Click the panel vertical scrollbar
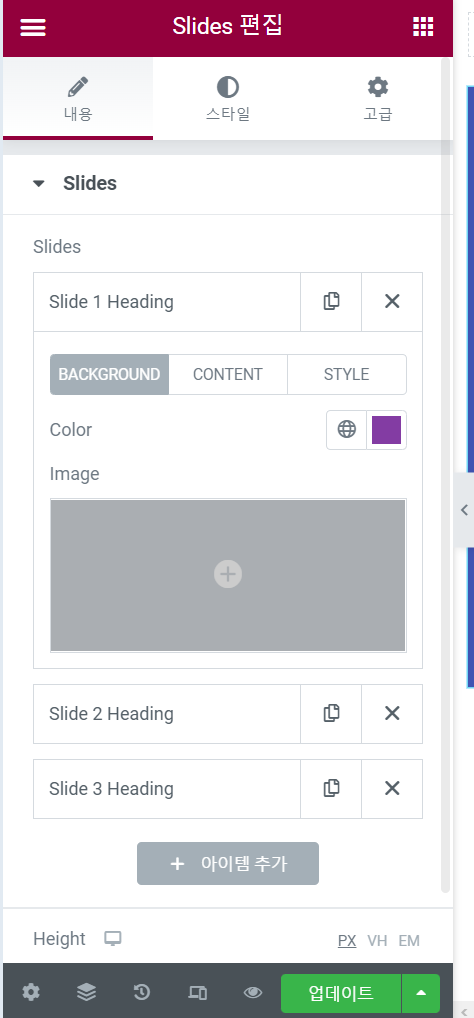 [x=445, y=474]
